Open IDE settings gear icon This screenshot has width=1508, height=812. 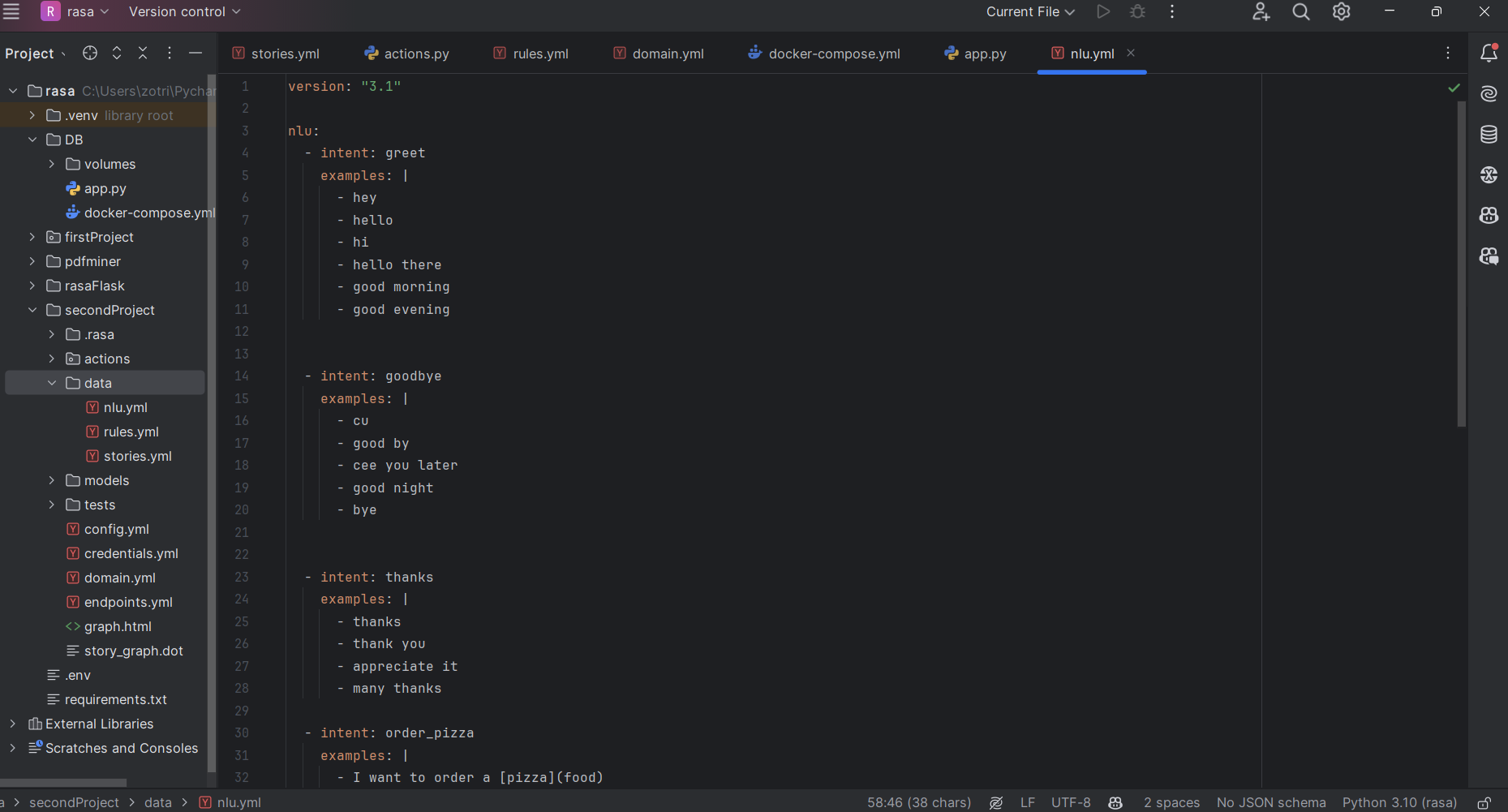[x=1342, y=11]
